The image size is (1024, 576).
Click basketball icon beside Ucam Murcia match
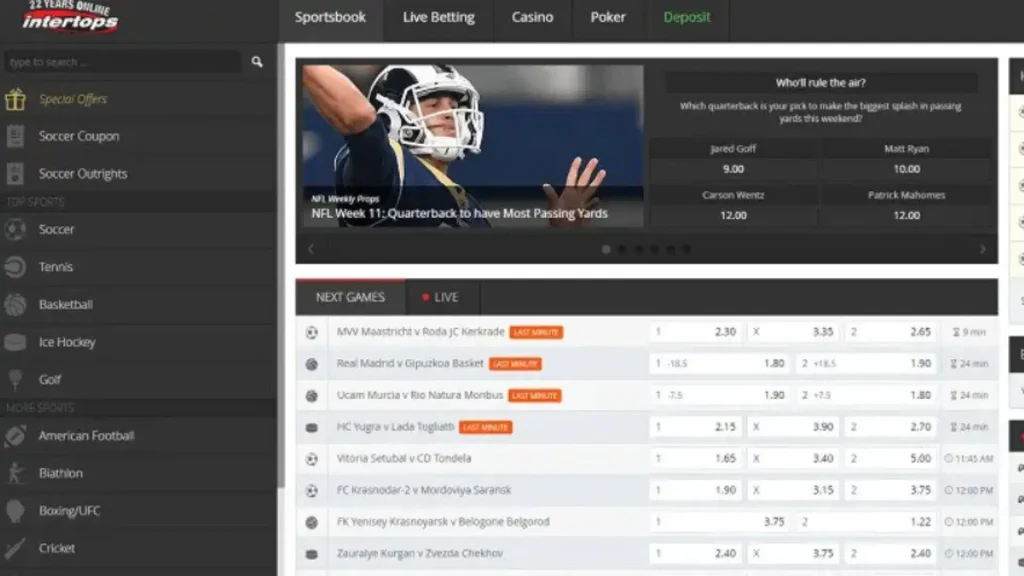click(x=312, y=396)
